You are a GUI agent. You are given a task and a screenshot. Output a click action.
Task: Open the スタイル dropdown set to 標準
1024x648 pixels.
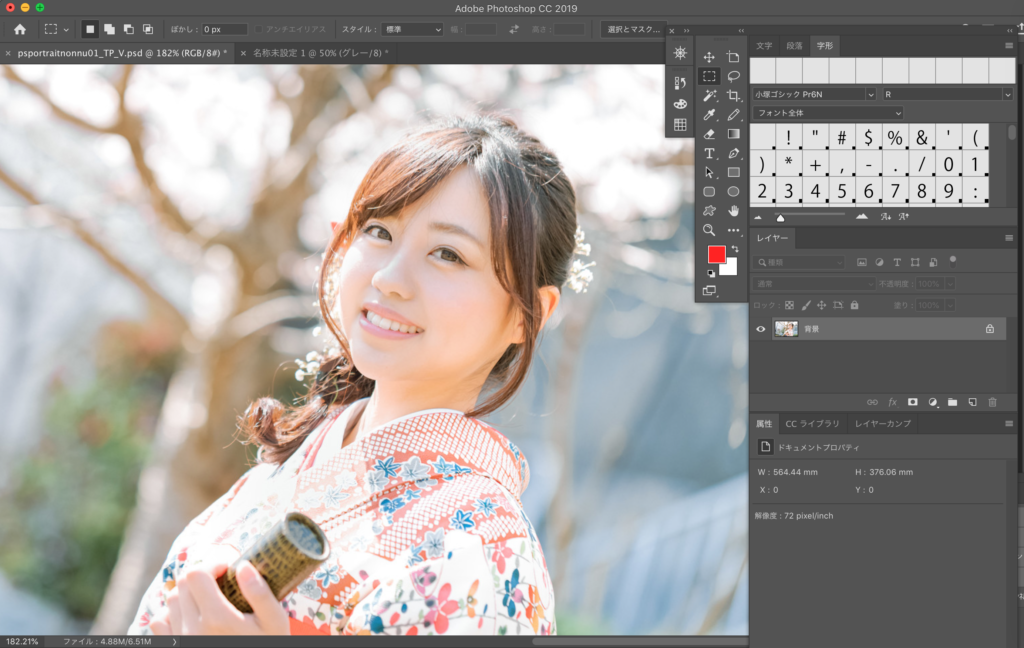point(411,29)
